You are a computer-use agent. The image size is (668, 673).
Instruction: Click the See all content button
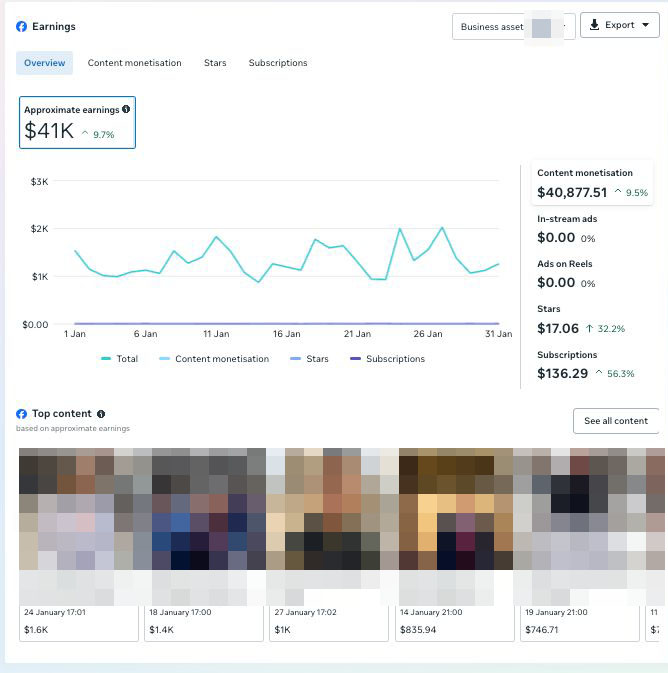point(616,421)
